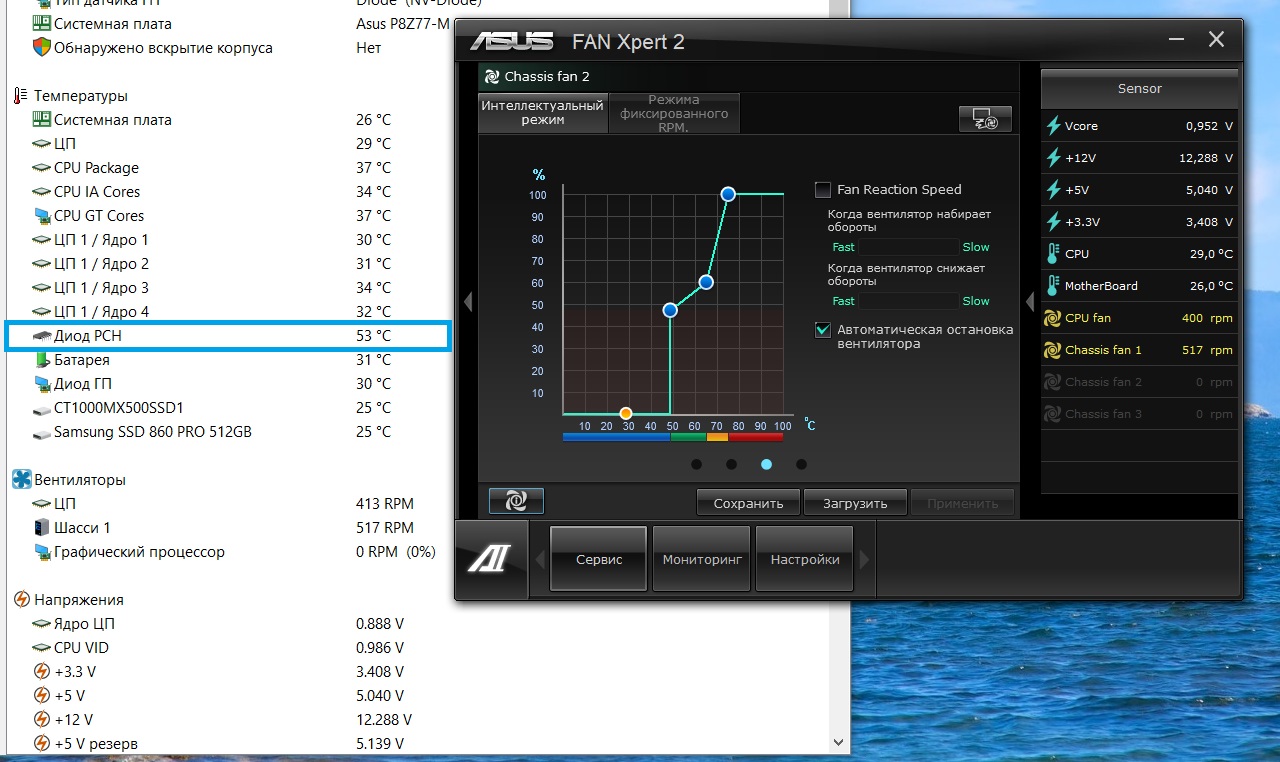Click the CPU fan icon in Sensor panel

pyautogui.click(x=1052, y=318)
